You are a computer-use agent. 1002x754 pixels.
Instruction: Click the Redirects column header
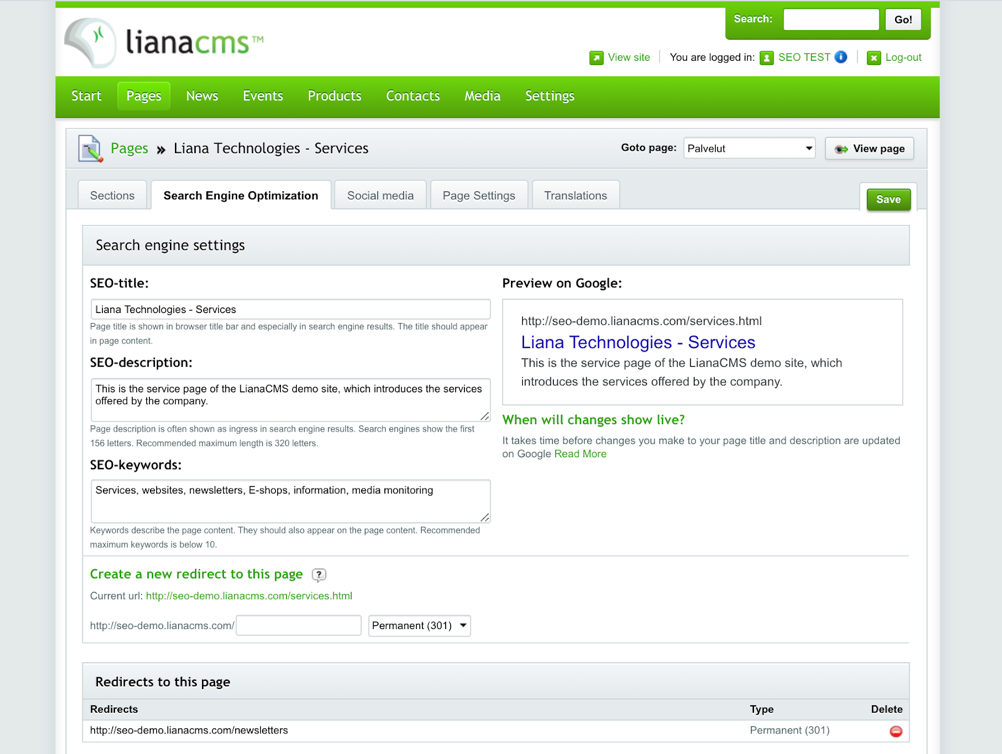(x=114, y=709)
